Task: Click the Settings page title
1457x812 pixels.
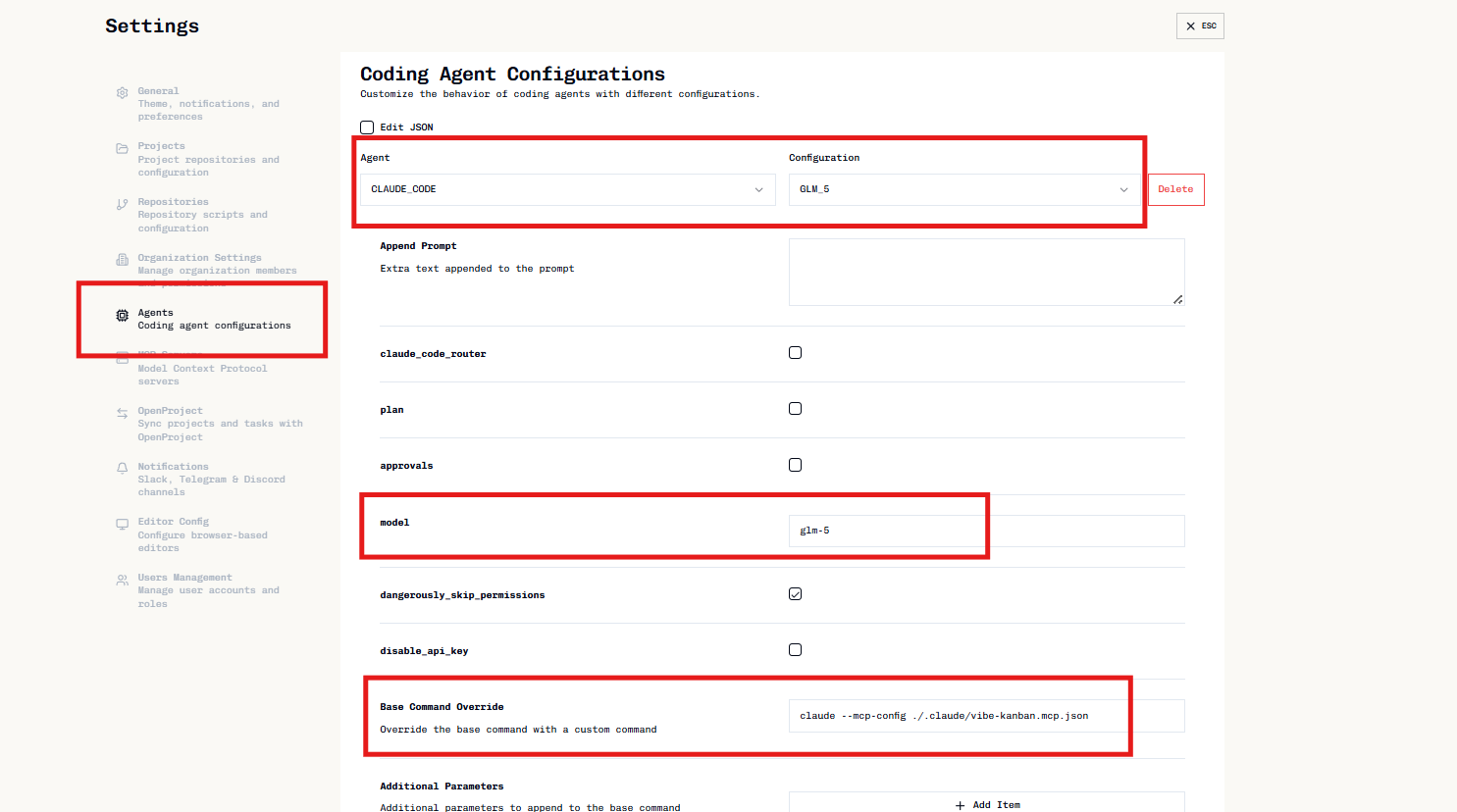Action: point(152,26)
